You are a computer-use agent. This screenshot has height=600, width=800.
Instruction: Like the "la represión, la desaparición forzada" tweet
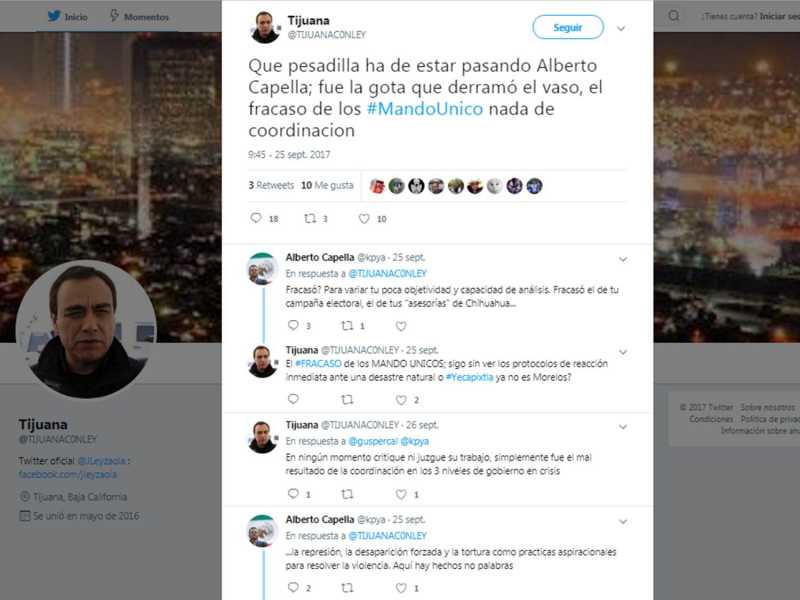coord(401,588)
